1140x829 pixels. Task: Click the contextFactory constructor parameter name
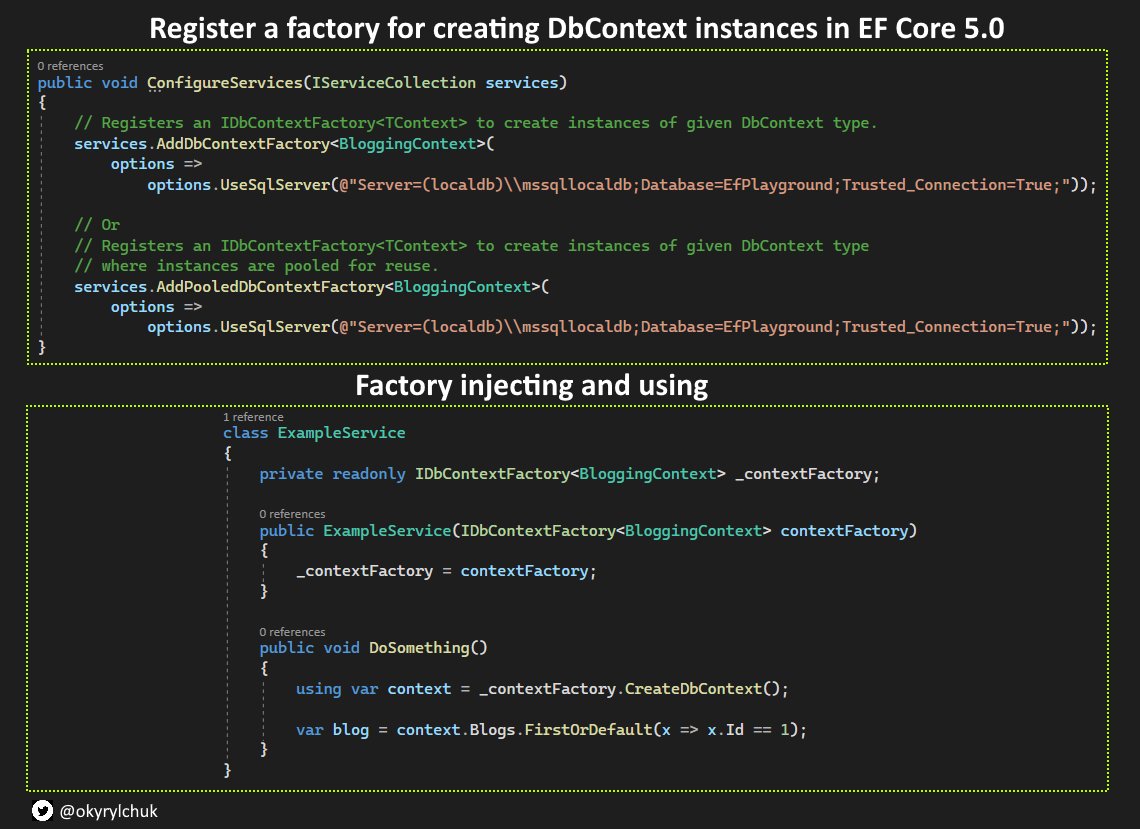click(x=844, y=531)
